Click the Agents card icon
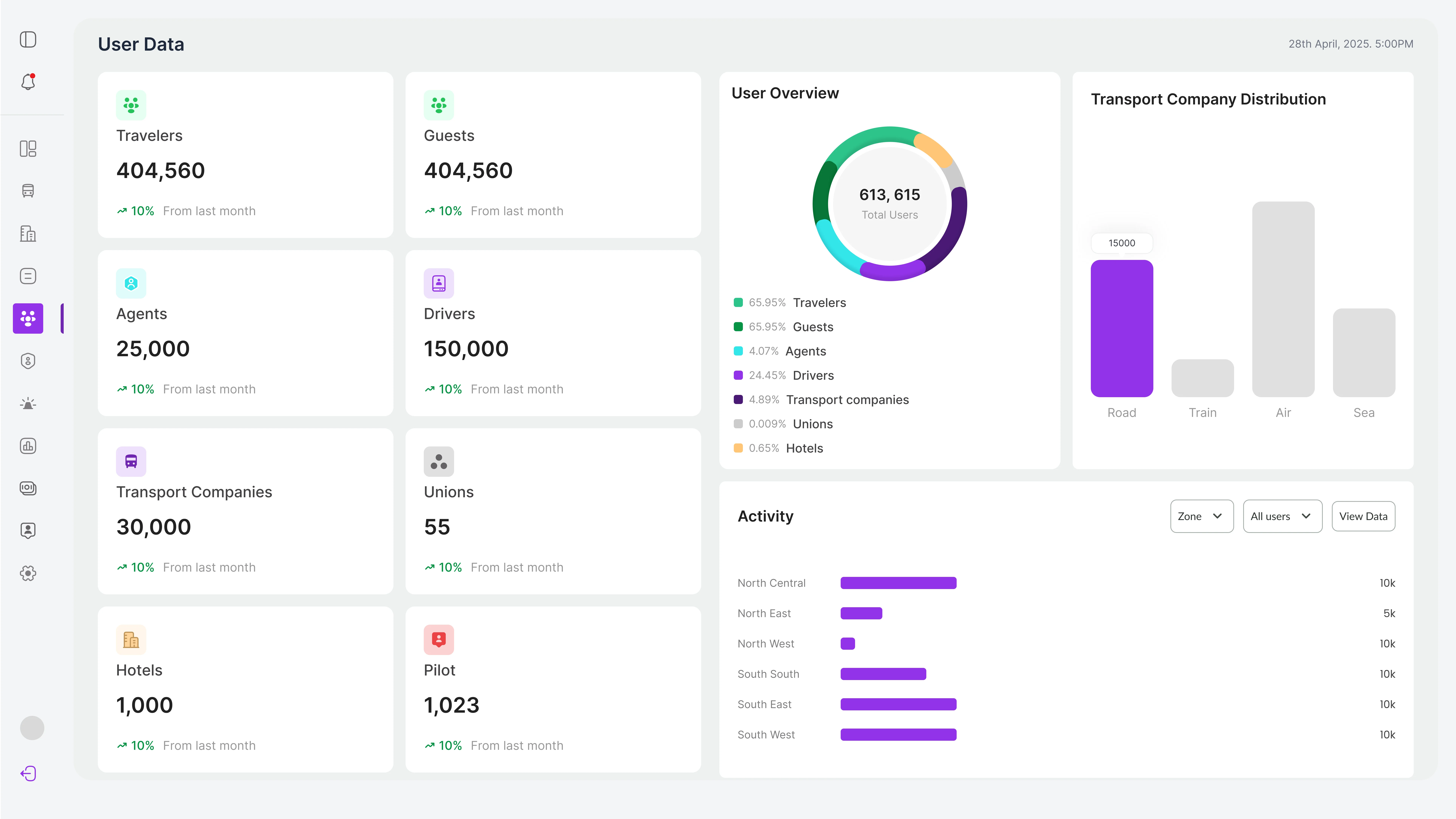 pos(131,283)
